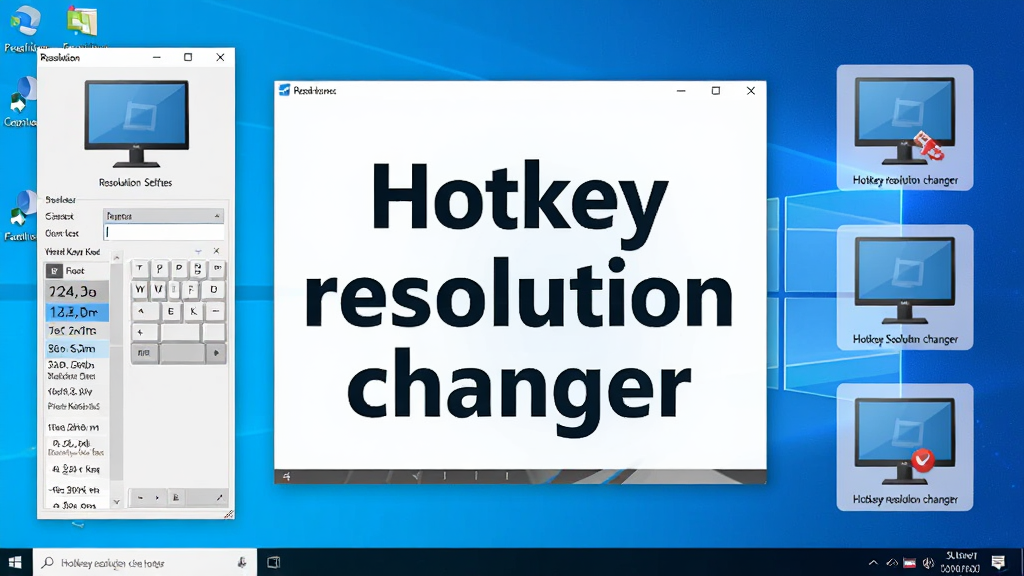Viewport: 1024px width, 576px height.
Task: Click the taskbar clock
Action: tap(960, 562)
